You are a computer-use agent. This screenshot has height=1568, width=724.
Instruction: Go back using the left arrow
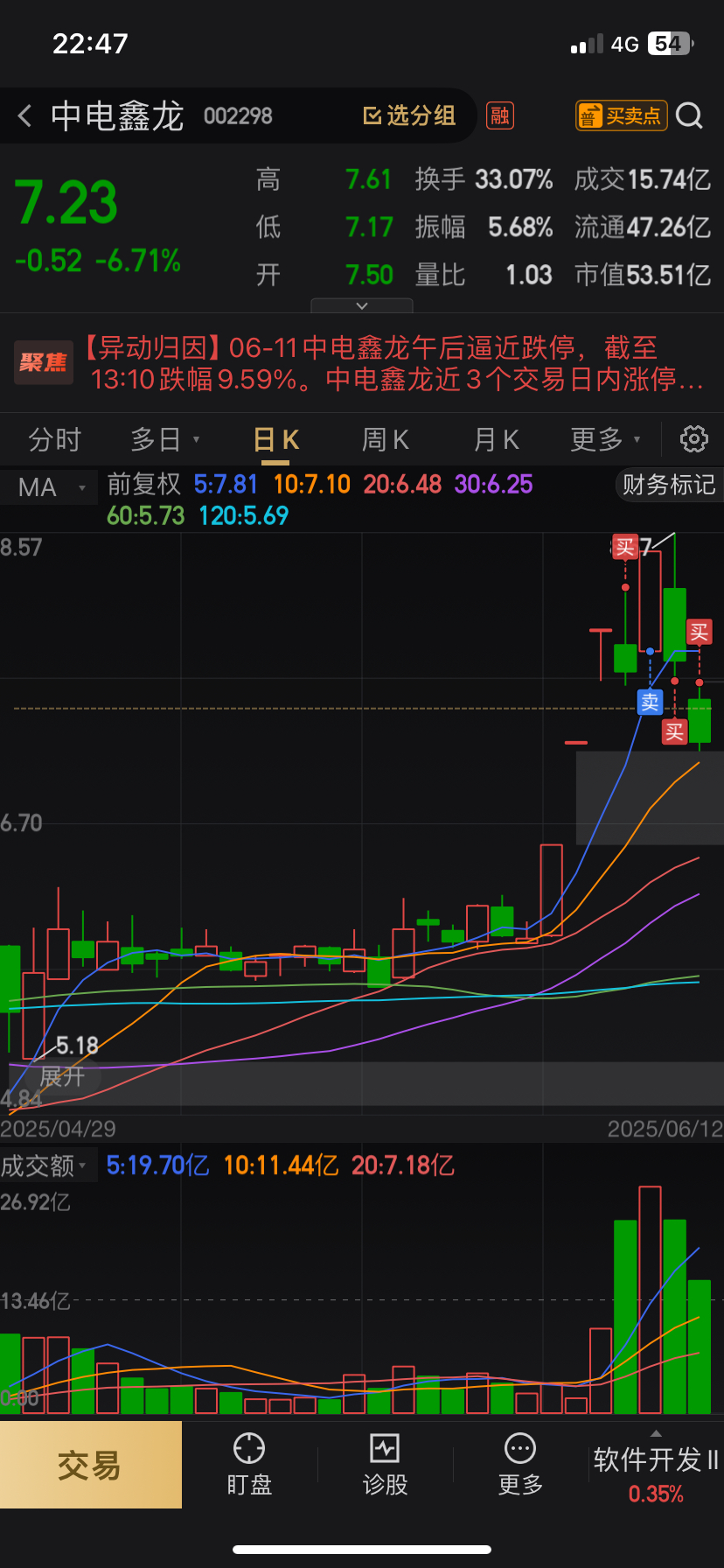click(24, 115)
